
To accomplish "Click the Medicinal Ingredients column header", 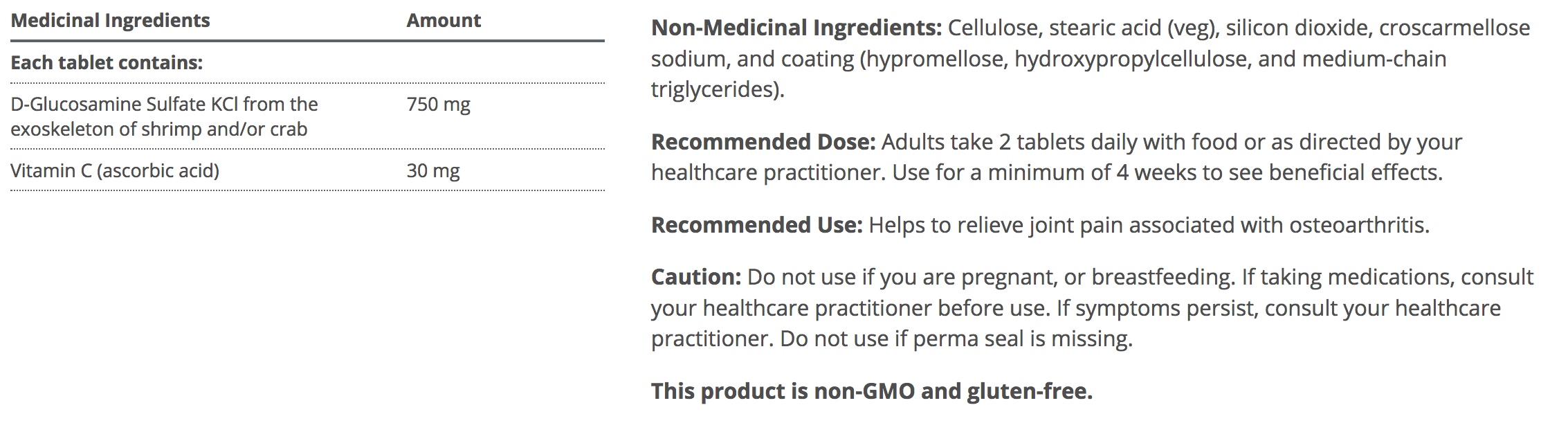I will (x=111, y=21).
